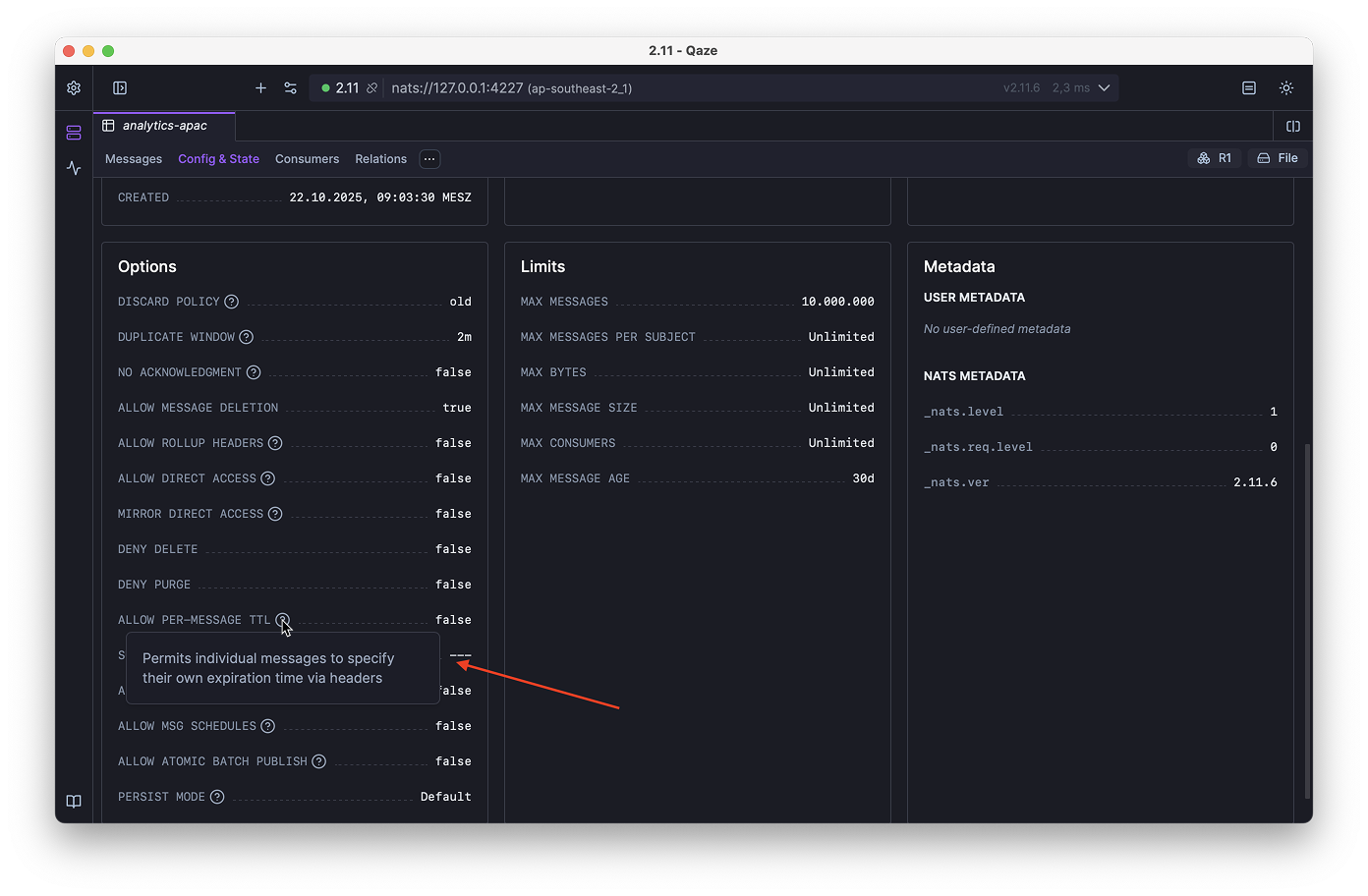The width and height of the screenshot is (1368, 896).
Task: Expand the right side panel with the bracket icon
Action: [x=1293, y=126]
